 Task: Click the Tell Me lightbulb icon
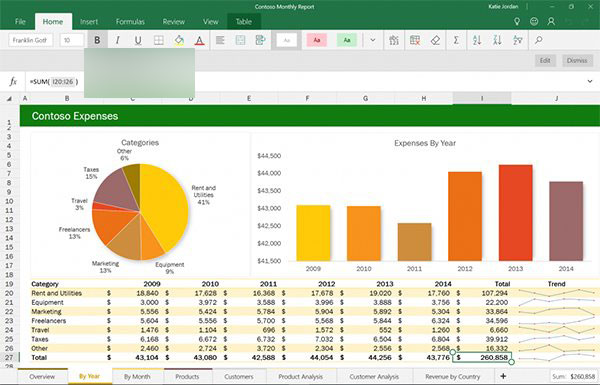coord(517,21)
